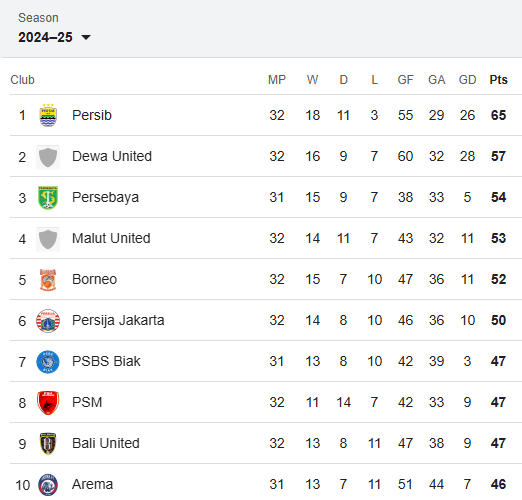Screen dimensions: 522x500
Task: Select the Persija Jakarta row name
Action: 118,320
